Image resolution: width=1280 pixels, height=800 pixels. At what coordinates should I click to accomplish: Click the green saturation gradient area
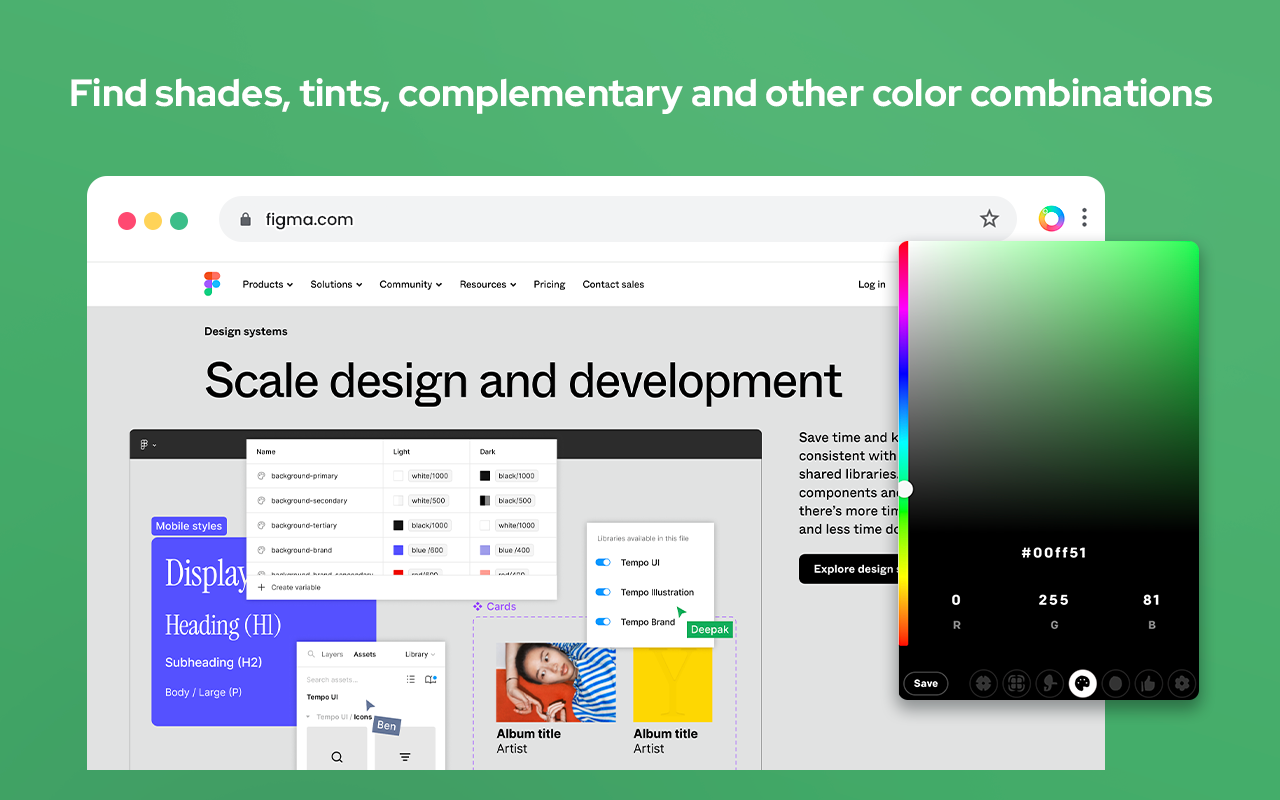tap(1053, 385)
